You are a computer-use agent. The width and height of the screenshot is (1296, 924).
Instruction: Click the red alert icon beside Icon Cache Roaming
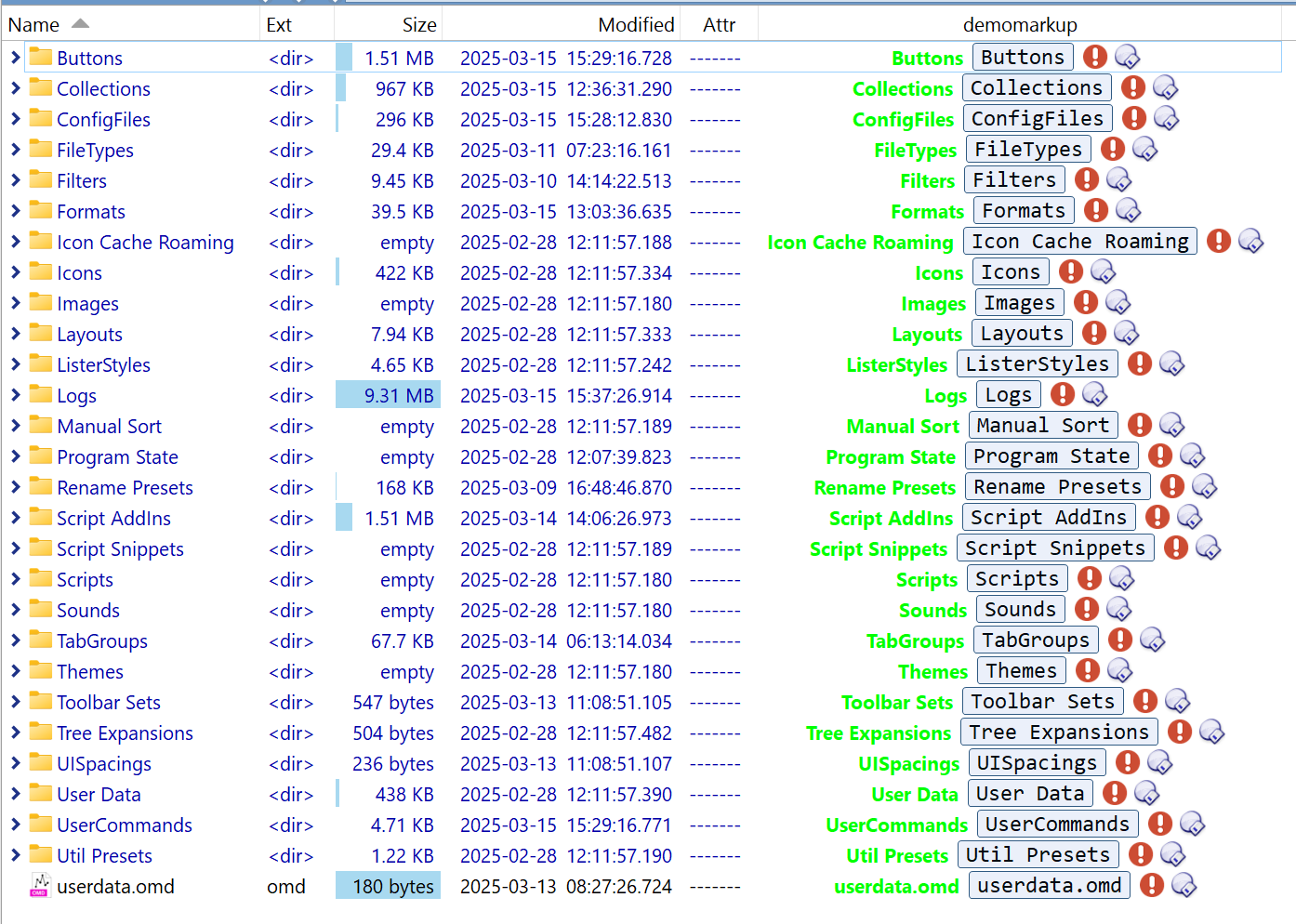click(x=1218, y=241)
